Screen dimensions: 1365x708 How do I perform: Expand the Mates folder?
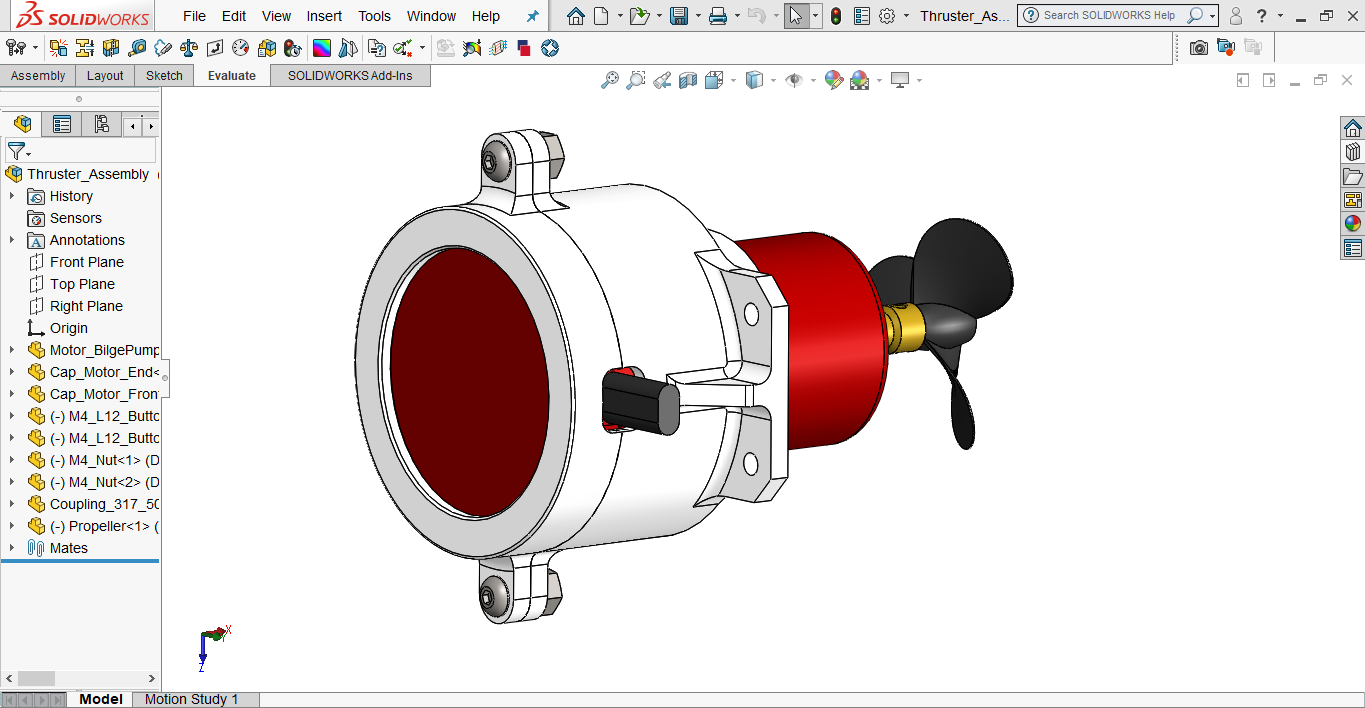click(x=12, y=548)
